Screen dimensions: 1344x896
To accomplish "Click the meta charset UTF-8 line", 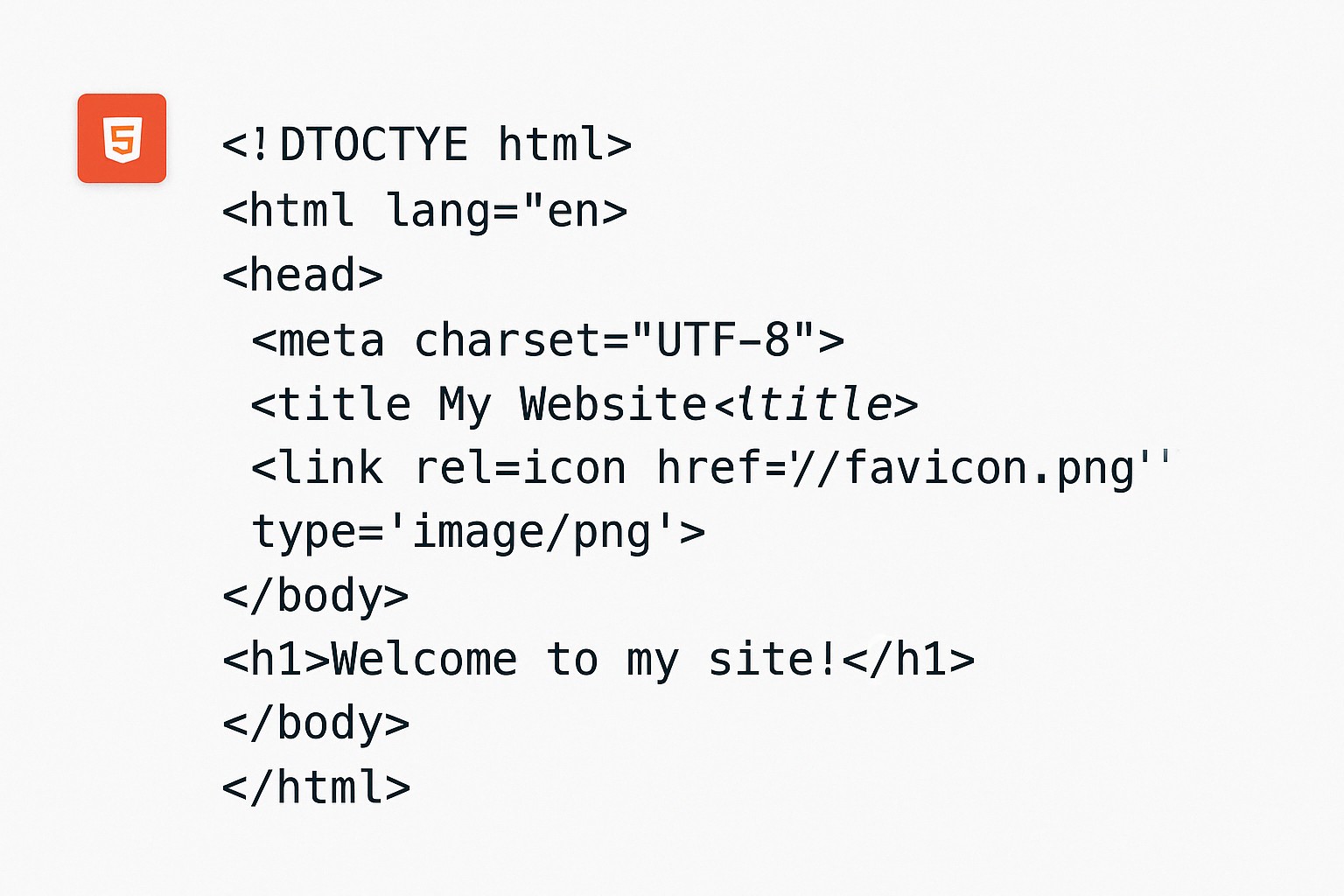I will coord(548,339).
